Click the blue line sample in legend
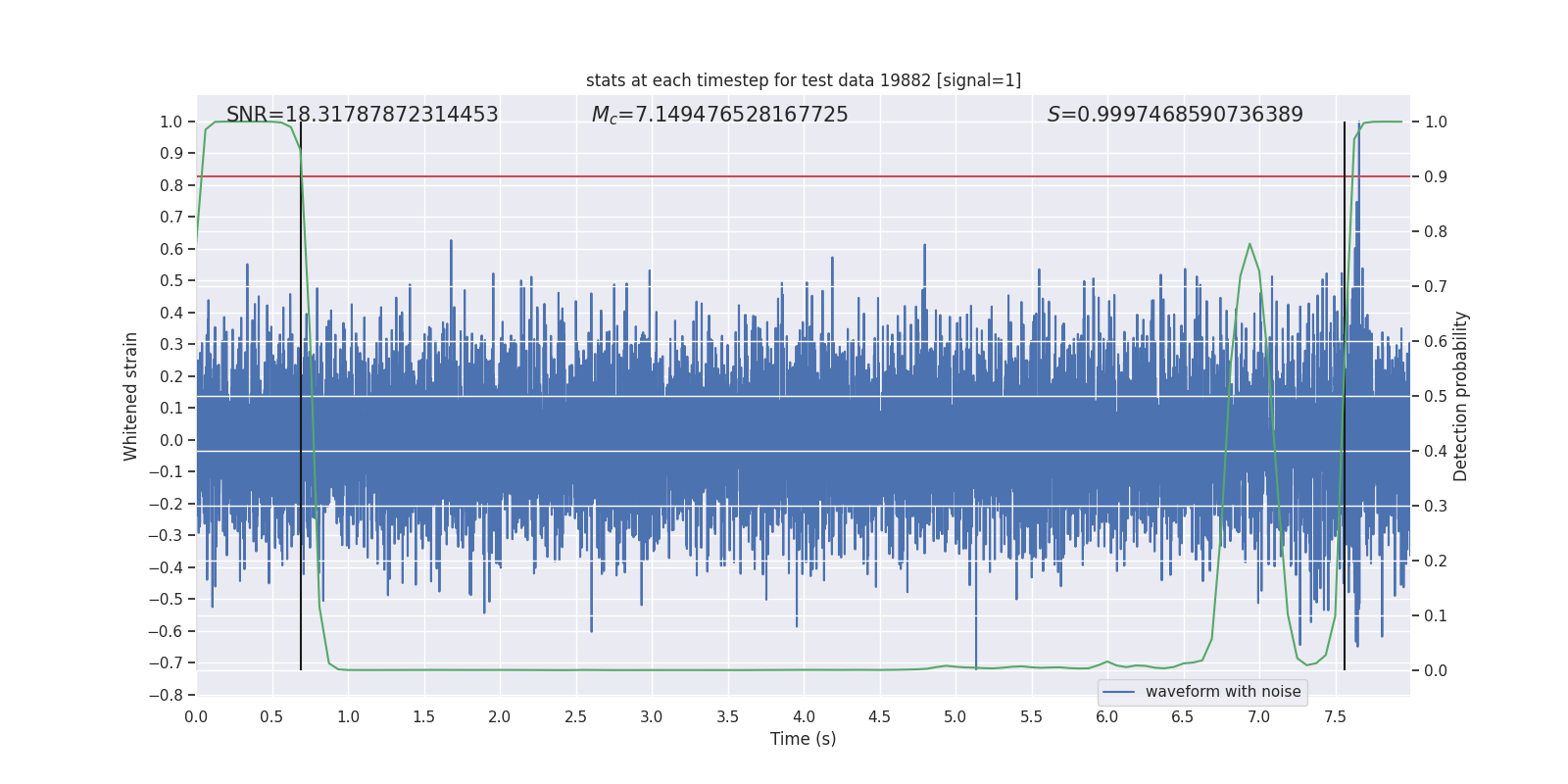The image size is (1568, 784). pos(1118,692)
